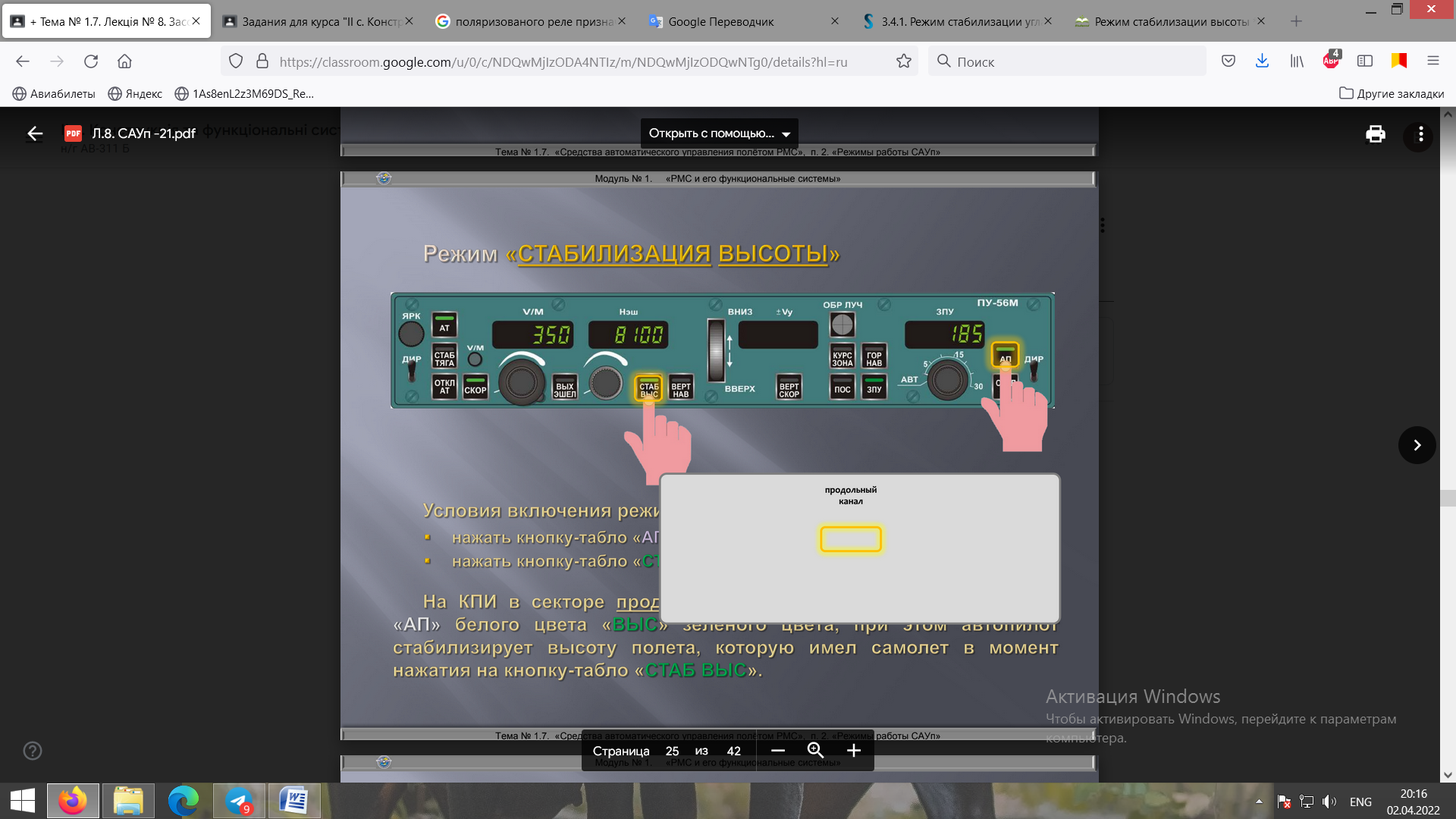Open Microsoft Word from the taskbar
The image size is (1456, 819).
(x=294, y=801)
